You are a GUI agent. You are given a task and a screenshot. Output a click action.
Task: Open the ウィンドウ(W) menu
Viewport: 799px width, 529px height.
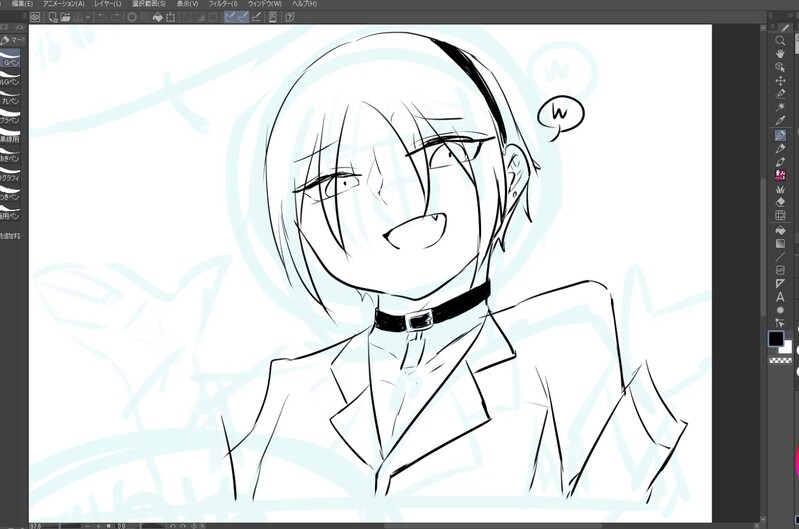pos(265,4)
